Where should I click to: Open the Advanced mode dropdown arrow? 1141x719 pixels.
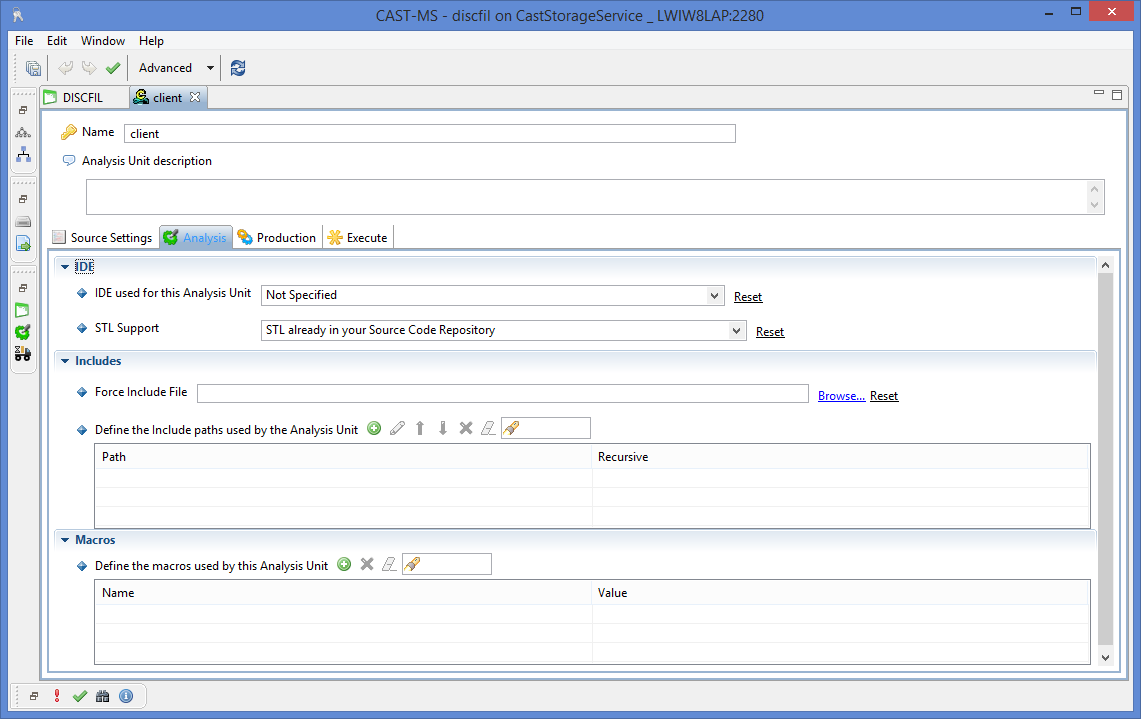click(210, 68)
